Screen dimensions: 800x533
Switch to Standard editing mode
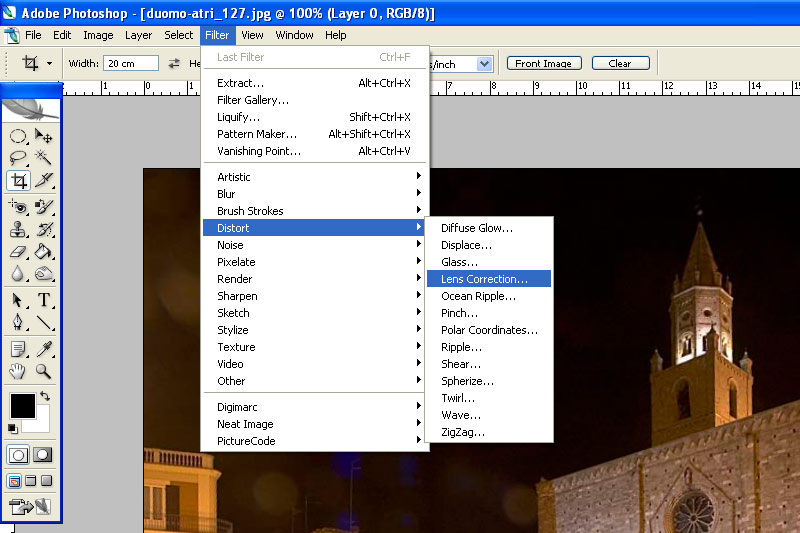[x=18, y=455]
